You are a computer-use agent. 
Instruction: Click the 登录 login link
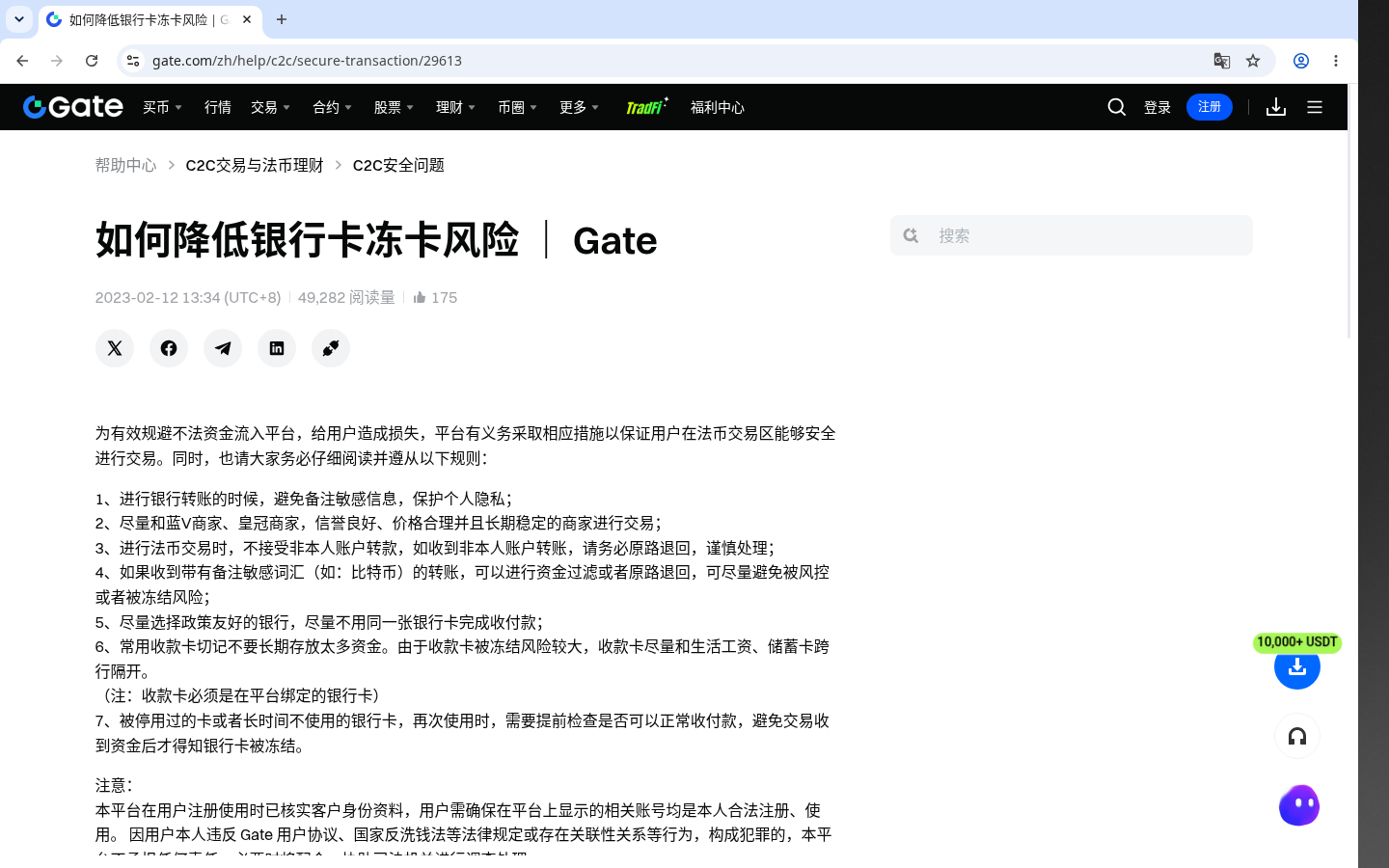pos(1157,107)
